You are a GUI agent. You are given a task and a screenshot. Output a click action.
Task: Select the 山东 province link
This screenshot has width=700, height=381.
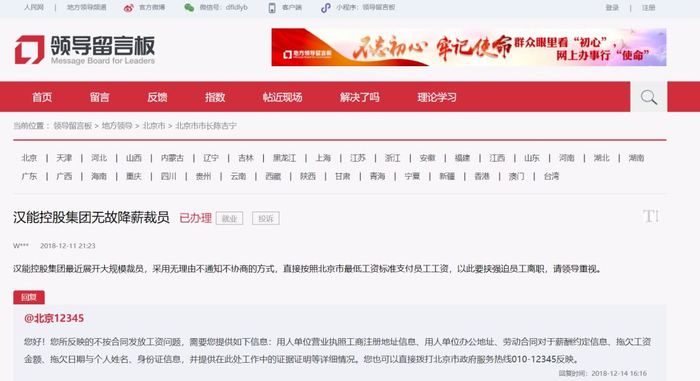(532, 158)
